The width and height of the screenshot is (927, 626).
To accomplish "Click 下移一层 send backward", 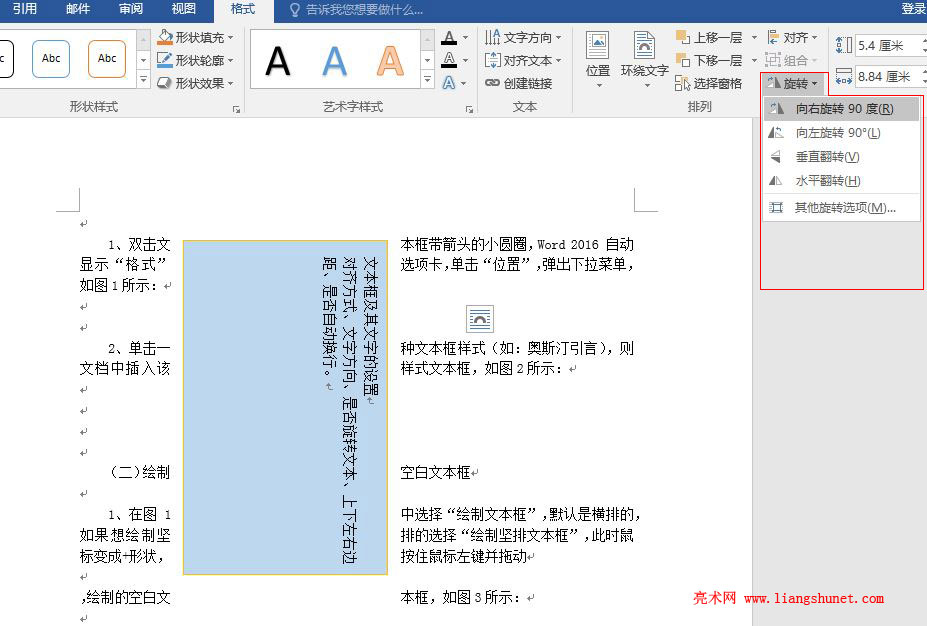I will click(x=709, y=60).
